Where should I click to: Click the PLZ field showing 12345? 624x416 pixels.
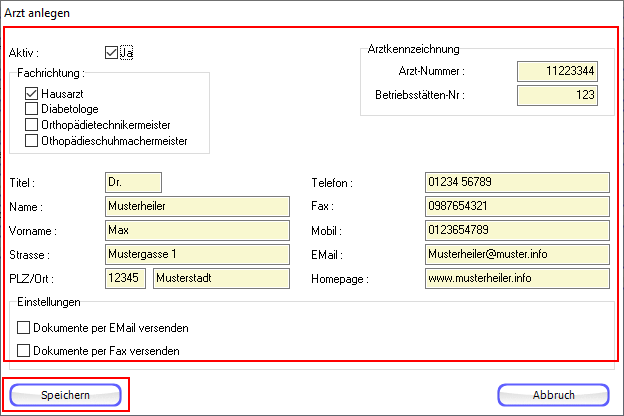tap(124, 278)
